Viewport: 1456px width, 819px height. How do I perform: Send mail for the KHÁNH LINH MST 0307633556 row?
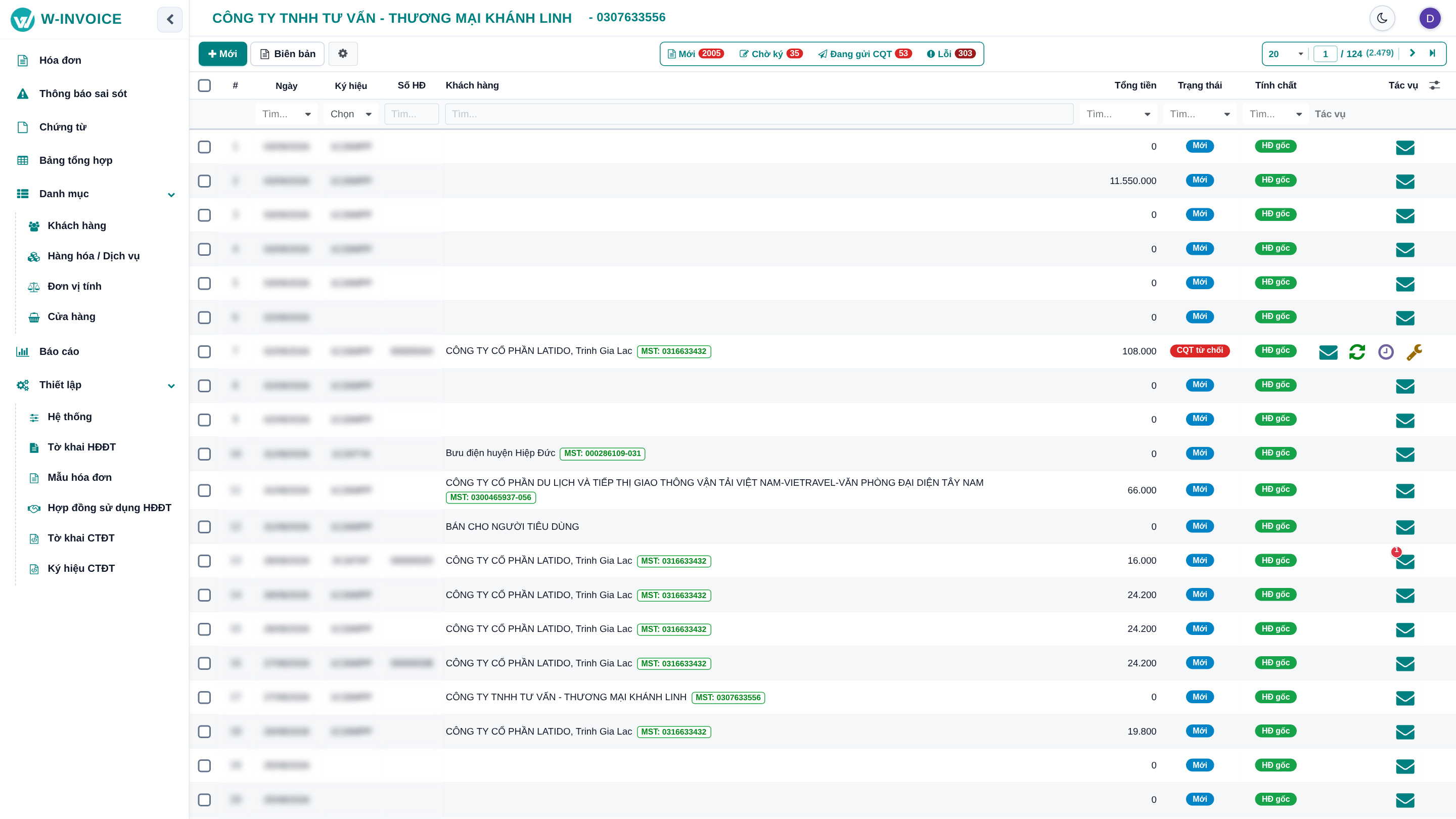pos(1405,698)
